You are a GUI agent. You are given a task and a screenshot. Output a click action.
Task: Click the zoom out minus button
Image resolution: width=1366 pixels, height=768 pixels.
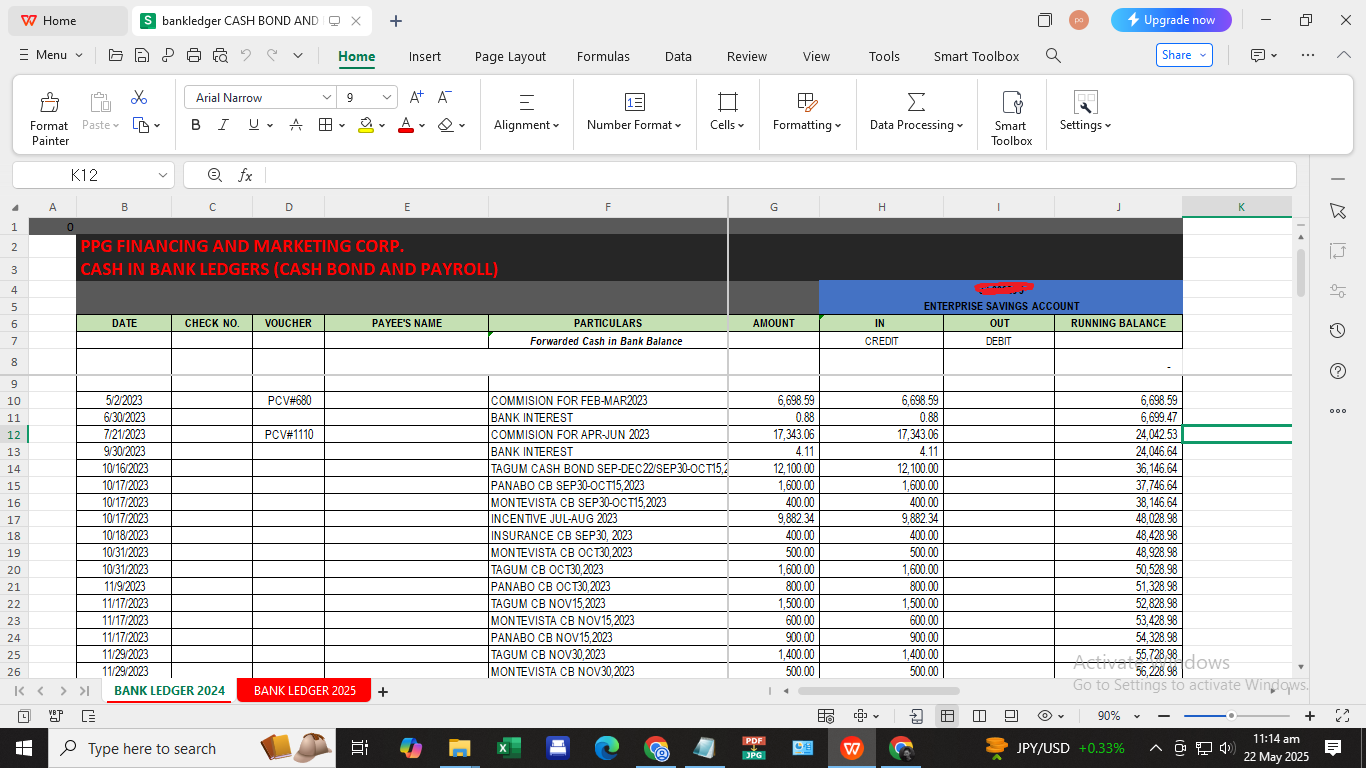[x=1164, y=716]
